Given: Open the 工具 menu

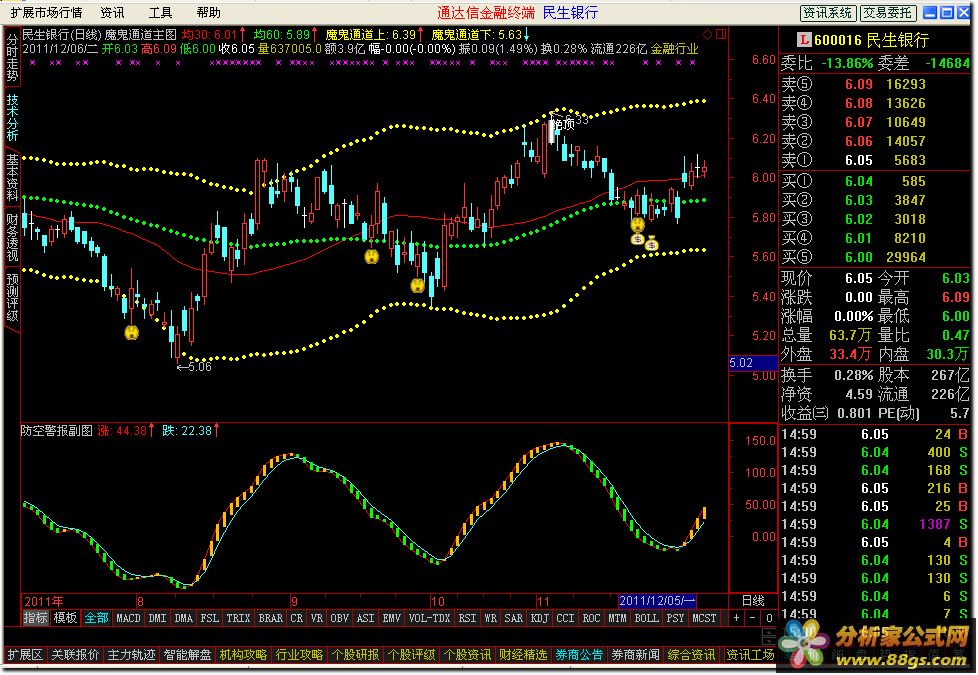Looking at the screenshot, I should (x=160, y=12).
